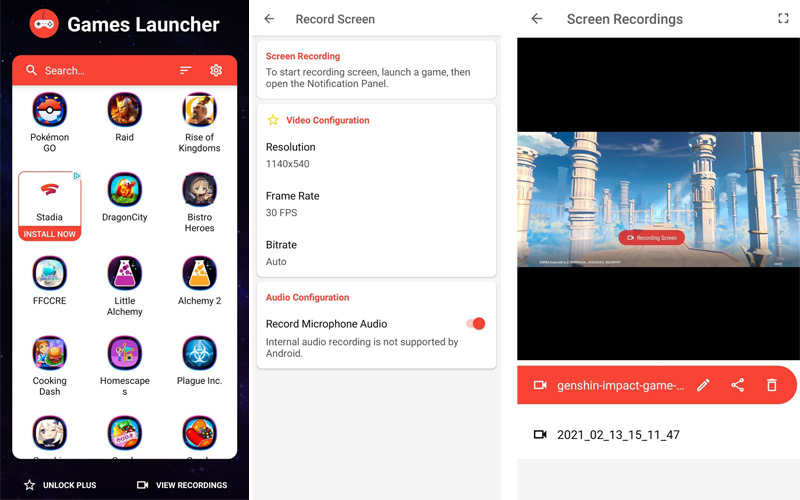The width and height of the screenshot is (800, 500).
Task: Click the settings gear in search bar
Action: (x=216, y=70)
